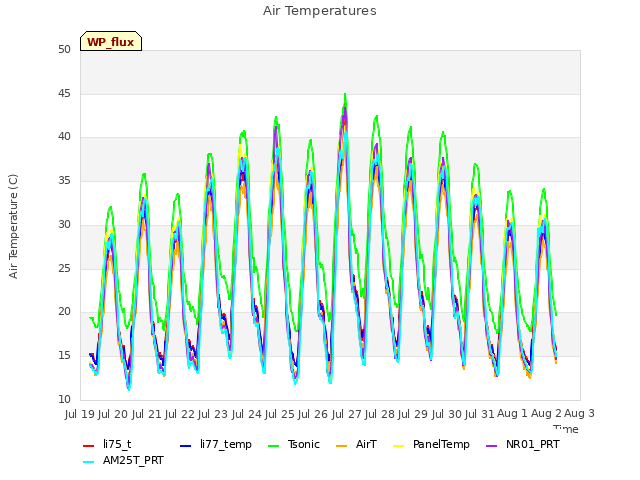Click the WP_flux annotation label
This screenshot has width=640, height=480.
(111, 42)
